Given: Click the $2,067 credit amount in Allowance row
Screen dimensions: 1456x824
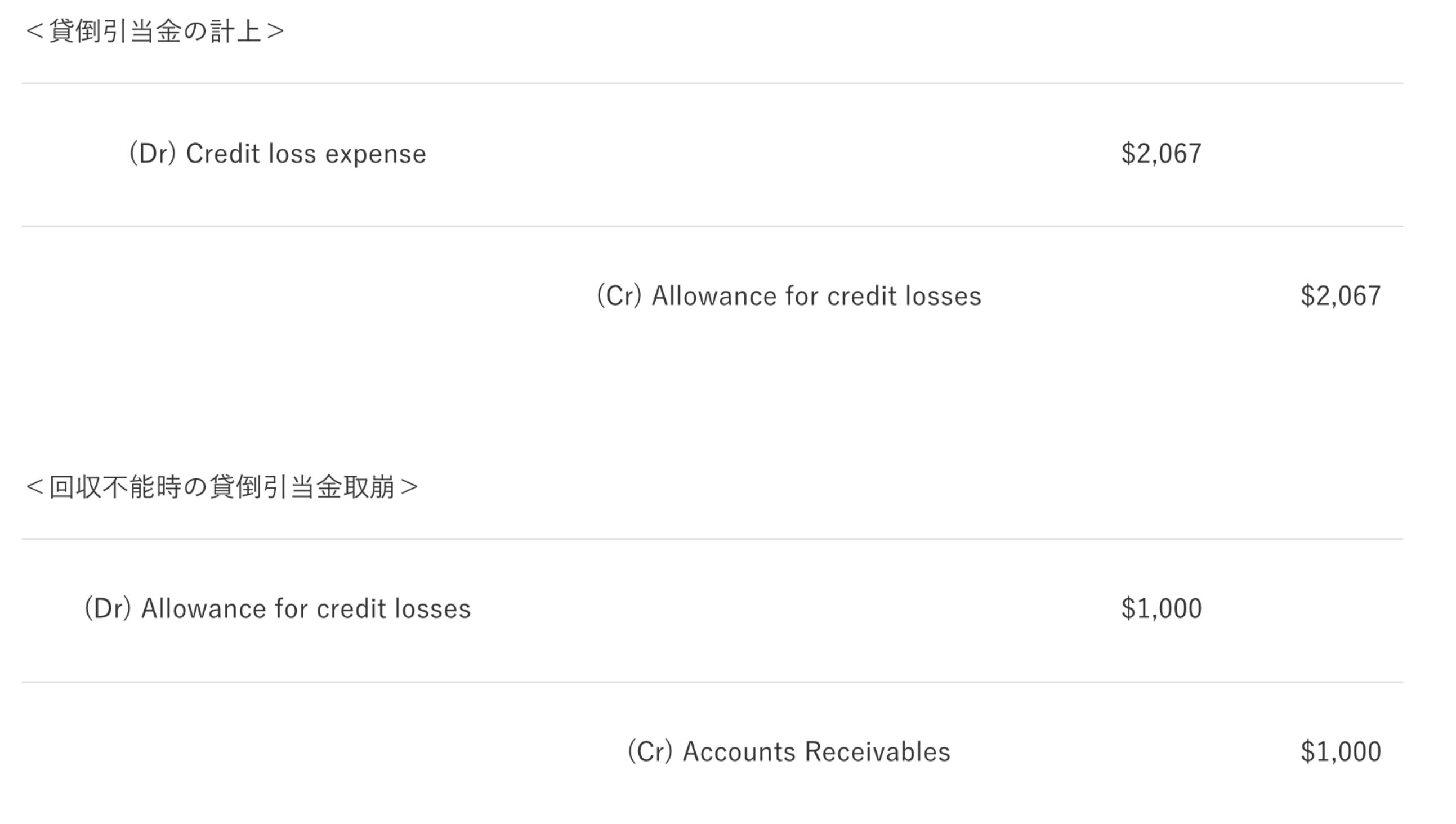Looking at the screenshot, I should point(1340,296).
